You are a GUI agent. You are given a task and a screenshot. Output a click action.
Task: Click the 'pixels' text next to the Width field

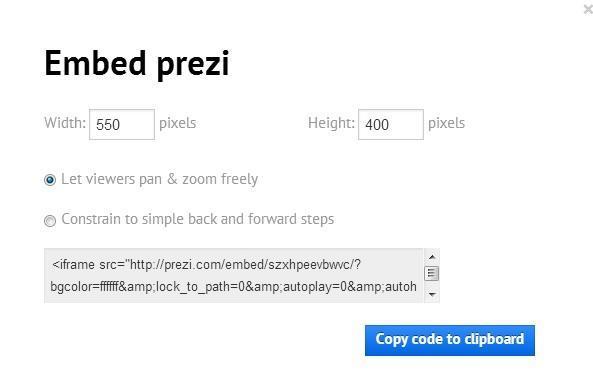[177, 123]
